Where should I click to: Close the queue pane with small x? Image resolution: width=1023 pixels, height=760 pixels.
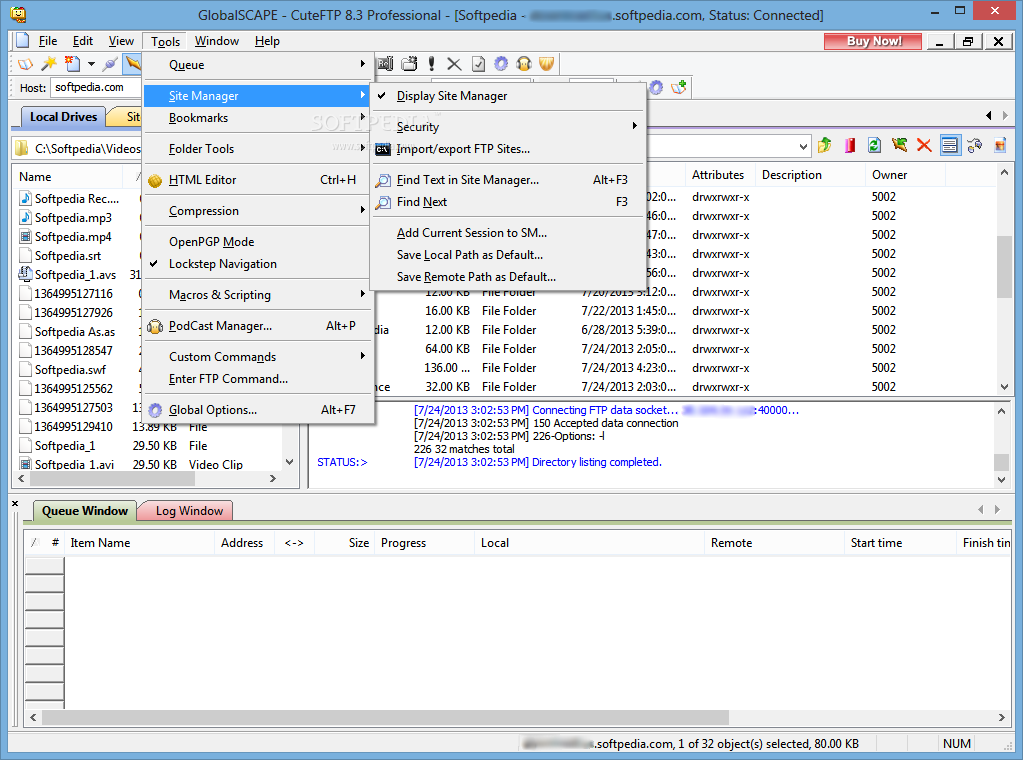pos(15,503)
